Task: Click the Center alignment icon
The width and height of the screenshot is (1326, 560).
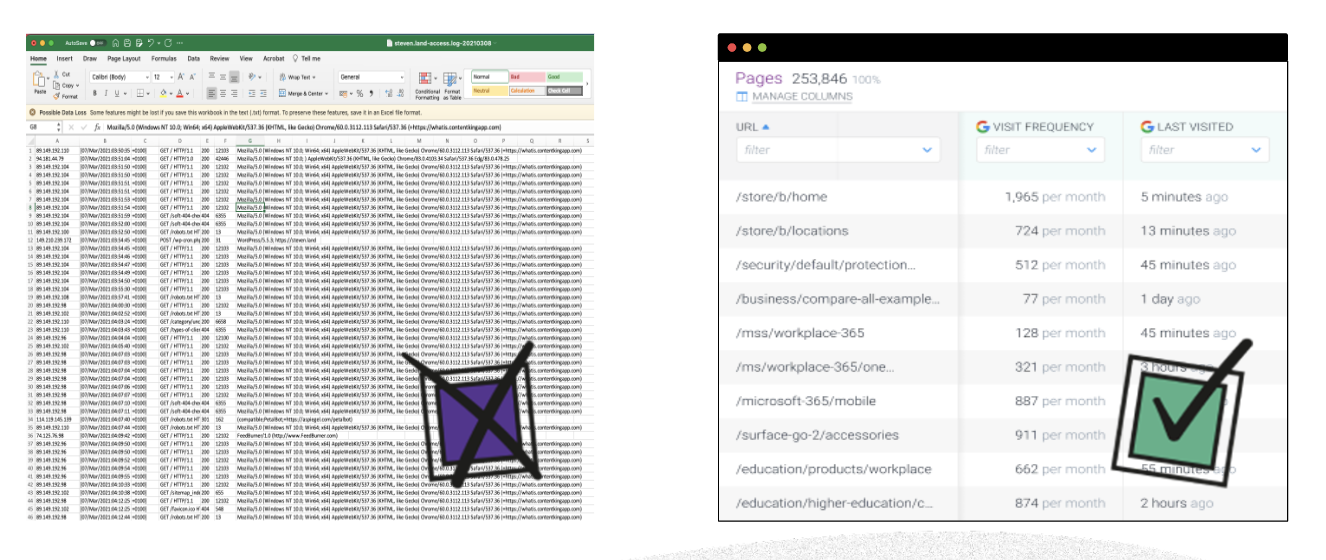Action: 223,93
